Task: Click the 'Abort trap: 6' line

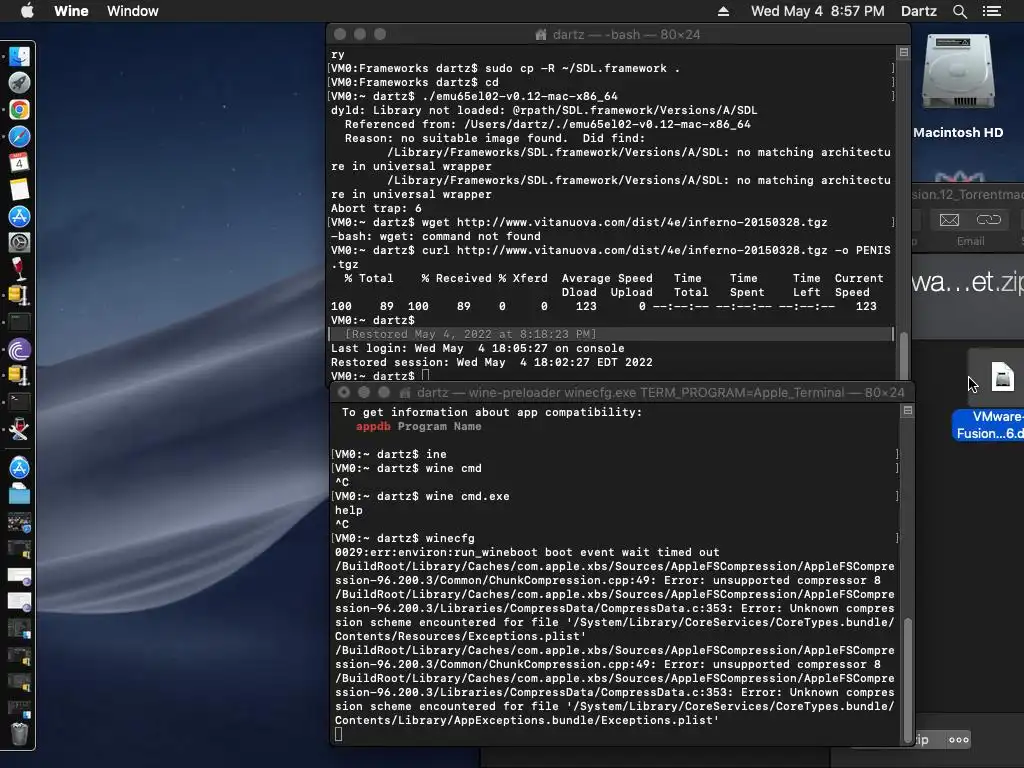Action: click(376, 208)
